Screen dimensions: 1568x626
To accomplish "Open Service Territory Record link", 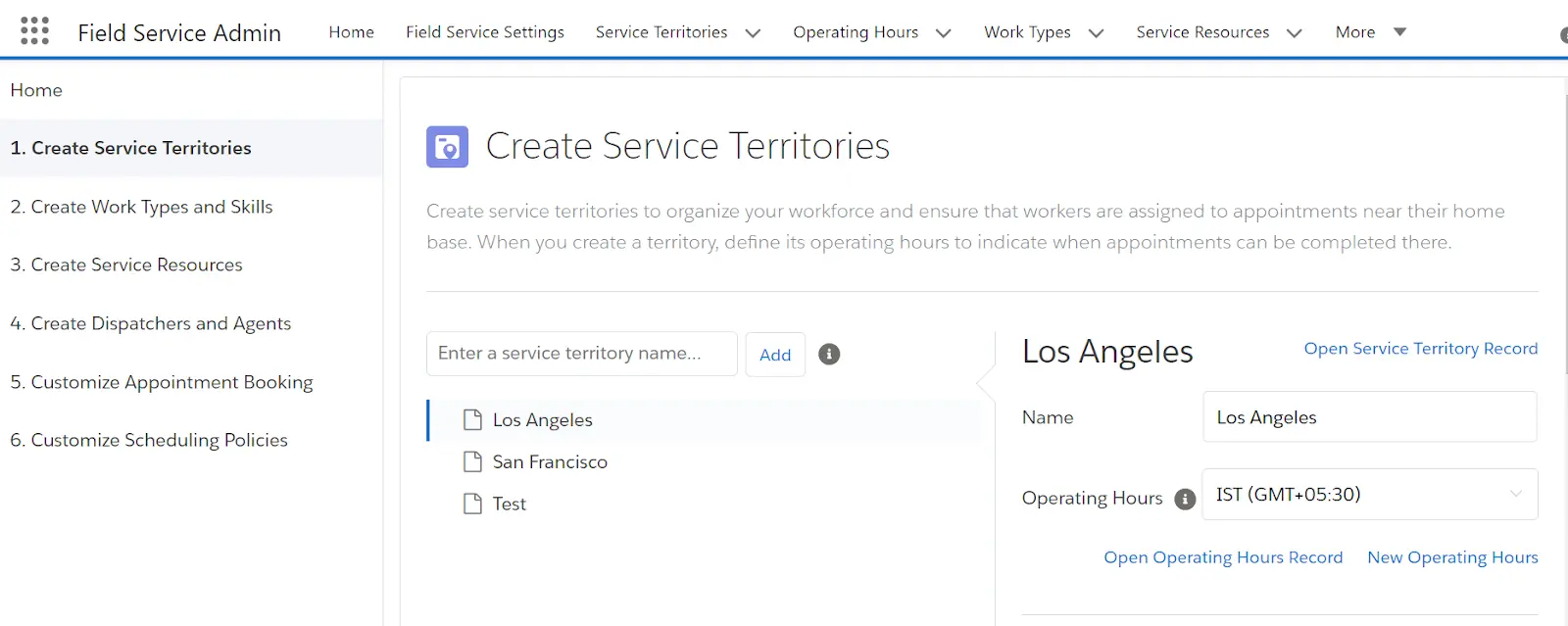I will 1420,349.
